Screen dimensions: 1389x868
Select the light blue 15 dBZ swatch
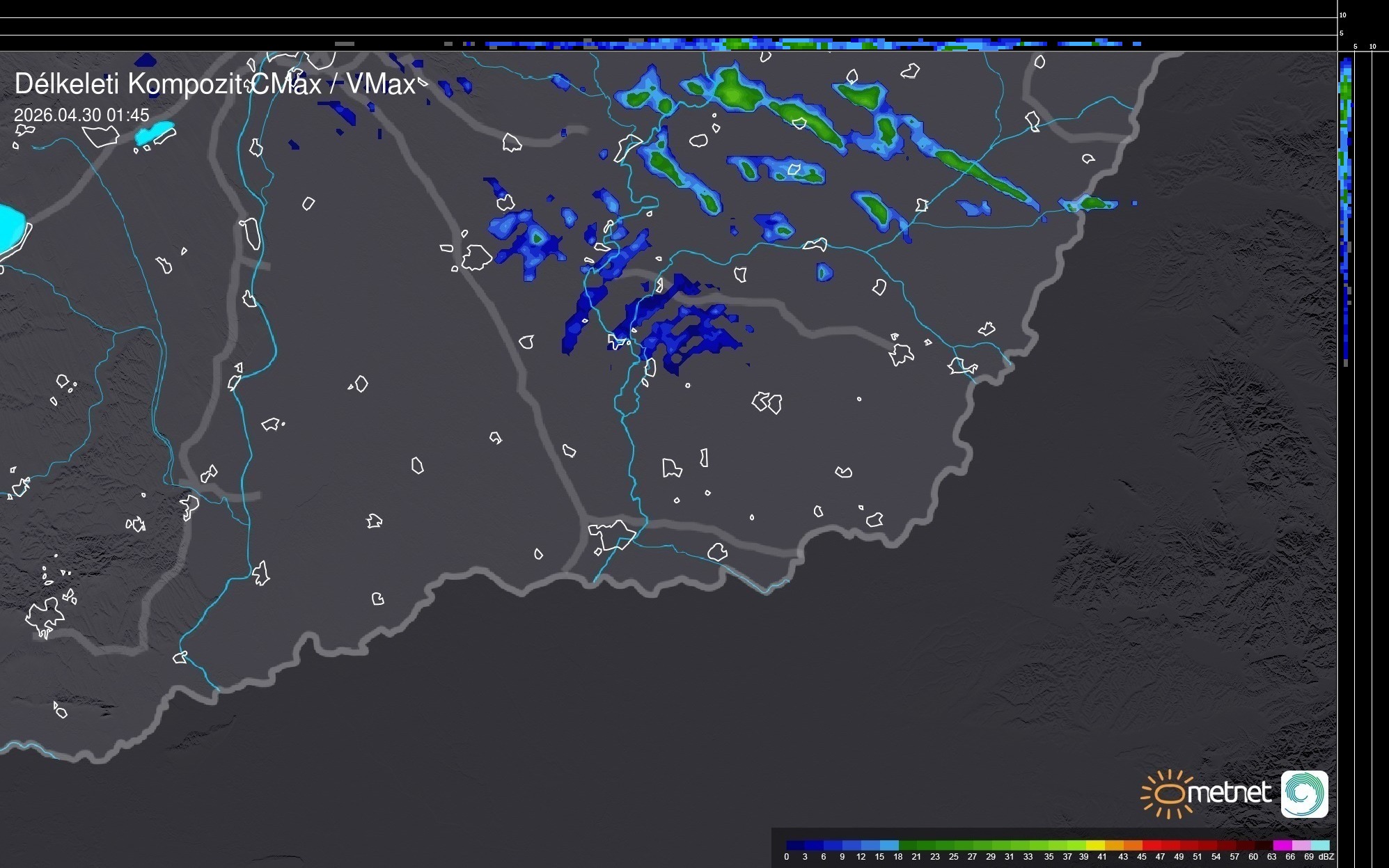888,845
